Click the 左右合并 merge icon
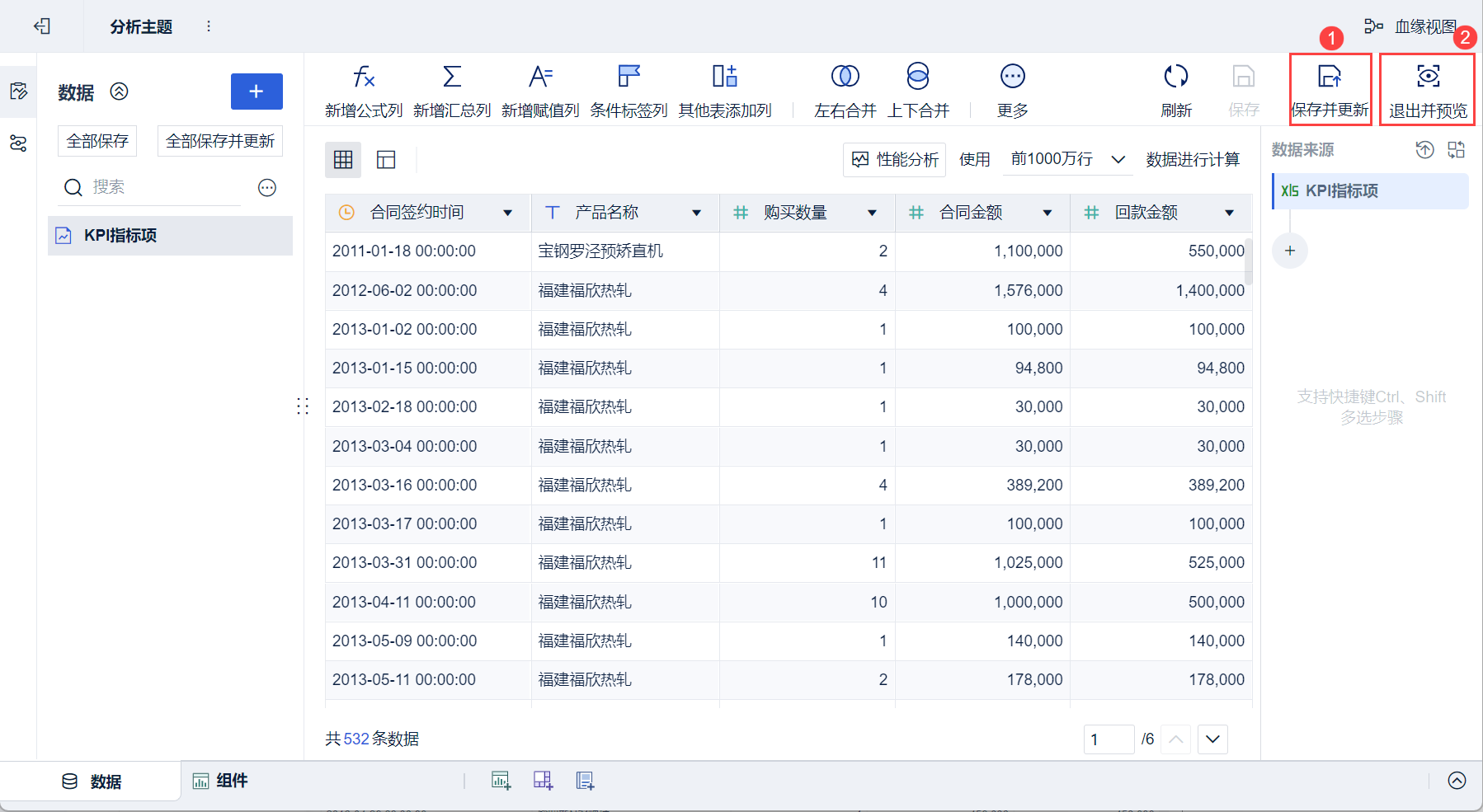Image resolution: width=1483 pixels, height=812 pixels. point(845,77)
